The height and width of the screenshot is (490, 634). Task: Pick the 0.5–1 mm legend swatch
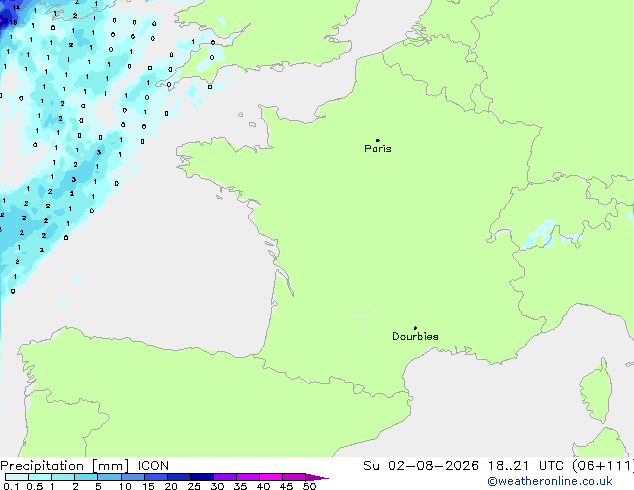pos(40,477)
